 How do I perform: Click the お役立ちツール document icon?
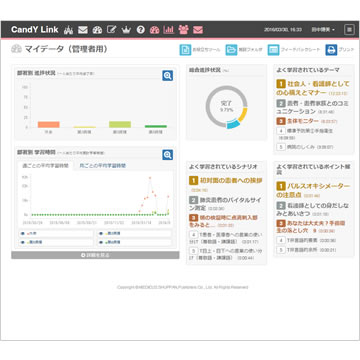(x=185, y=50)
